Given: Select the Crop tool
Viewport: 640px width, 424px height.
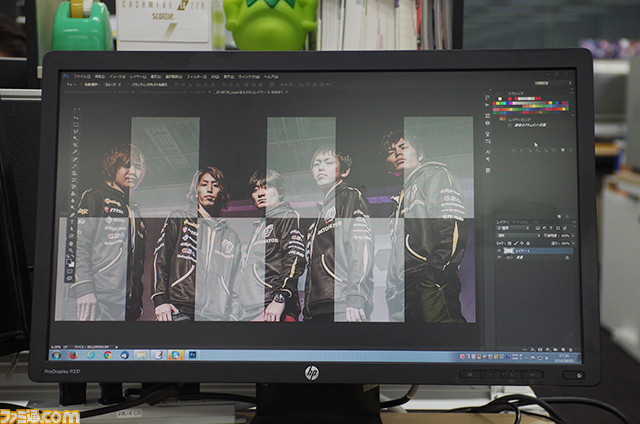Looking at the screenshot, I should pos(75,144).
